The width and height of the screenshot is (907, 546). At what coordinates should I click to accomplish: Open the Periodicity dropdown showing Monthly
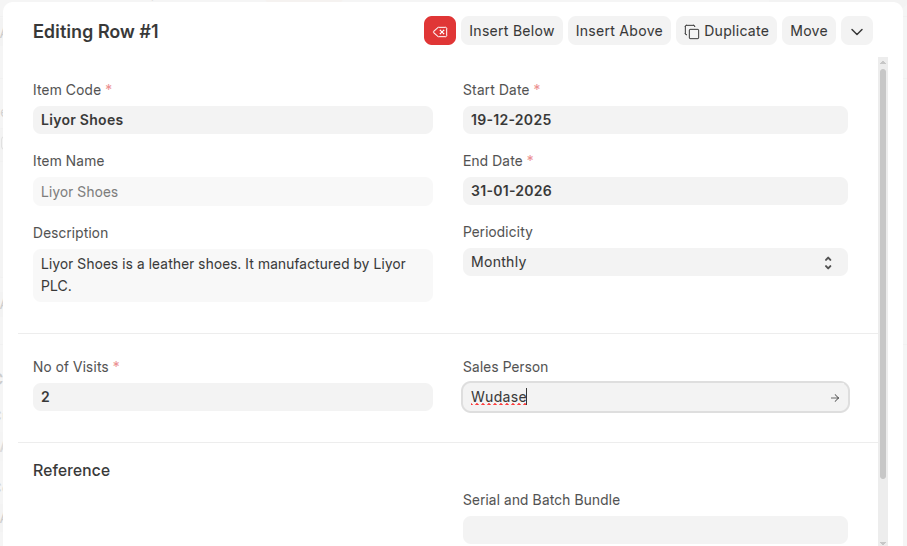654,262
